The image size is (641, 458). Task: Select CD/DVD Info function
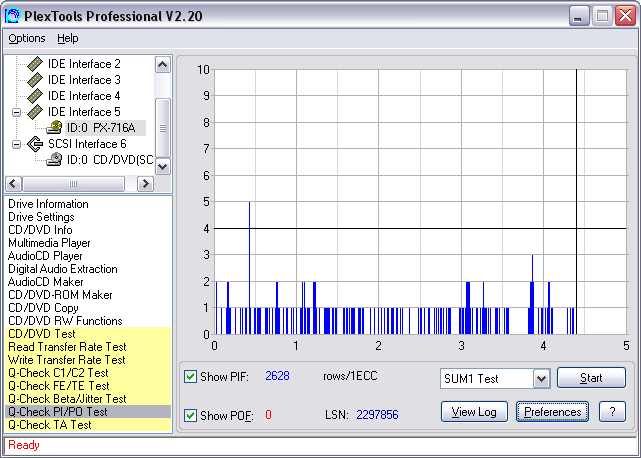40,230
